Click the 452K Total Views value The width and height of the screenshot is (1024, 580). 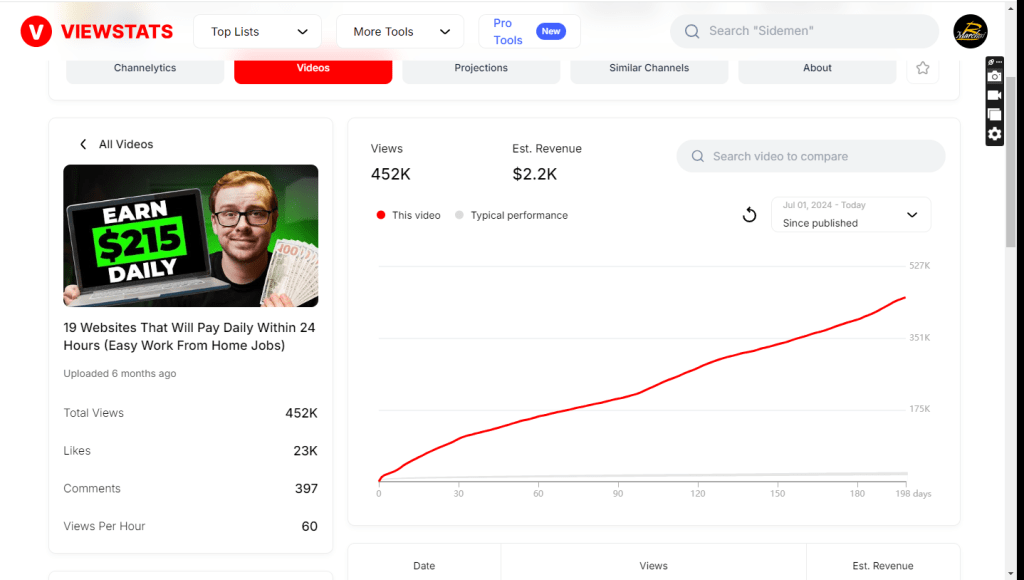[301, 413]
